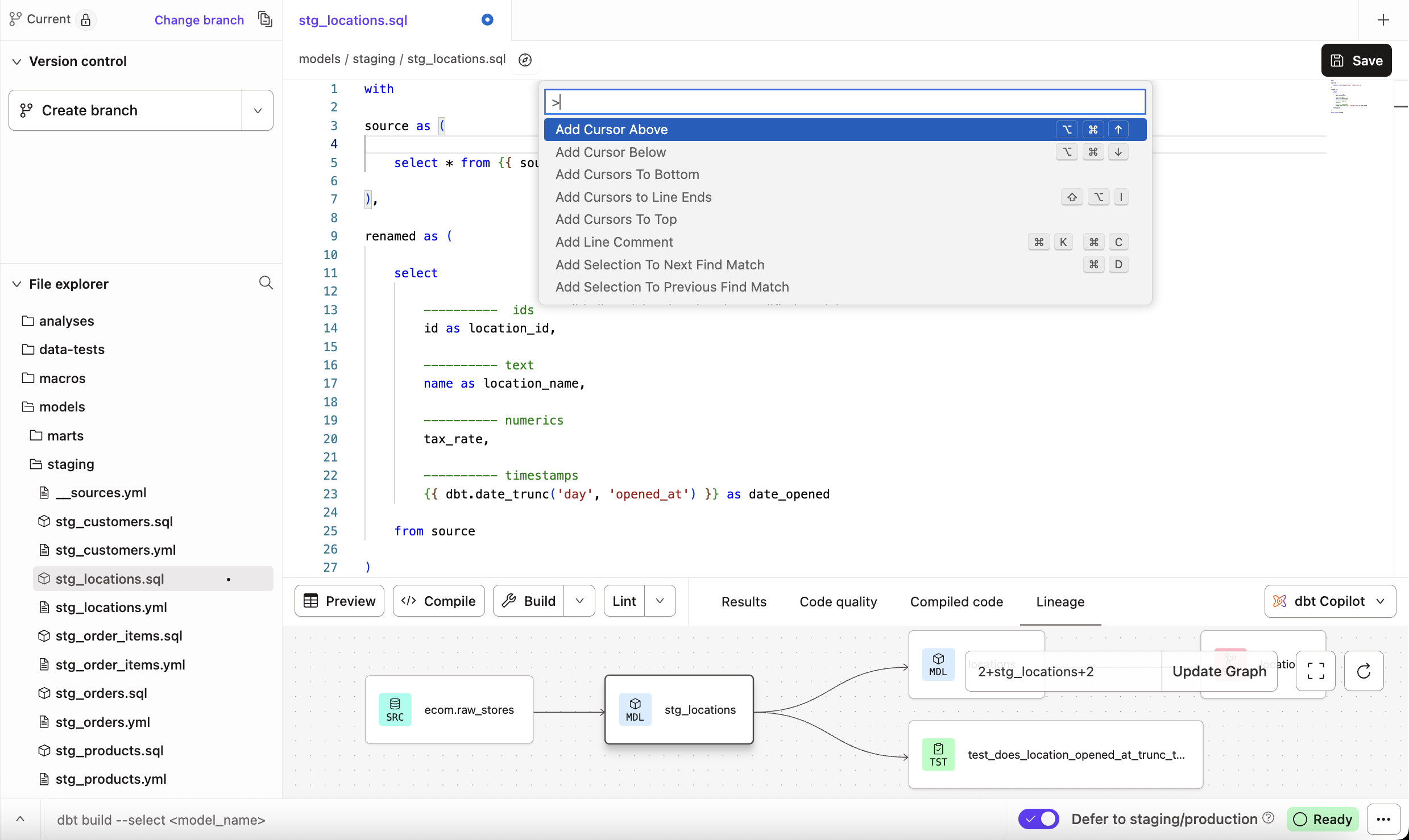Open file search in File explorer
1409x840 pixels.
click(266, 283)
